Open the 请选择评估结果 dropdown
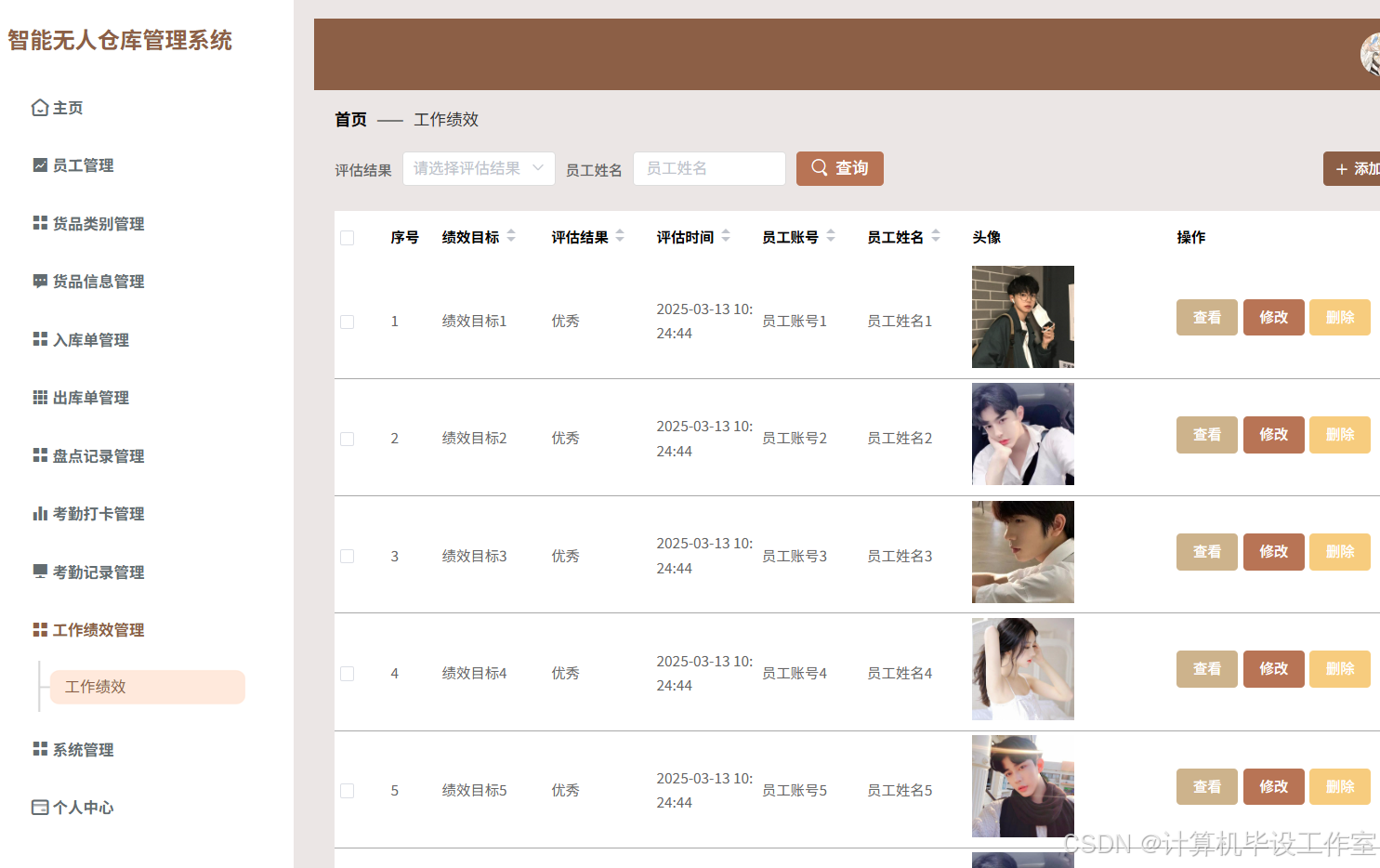Image resolution: width=1380 pixels, height=868 pixels. tap(479, 168)
